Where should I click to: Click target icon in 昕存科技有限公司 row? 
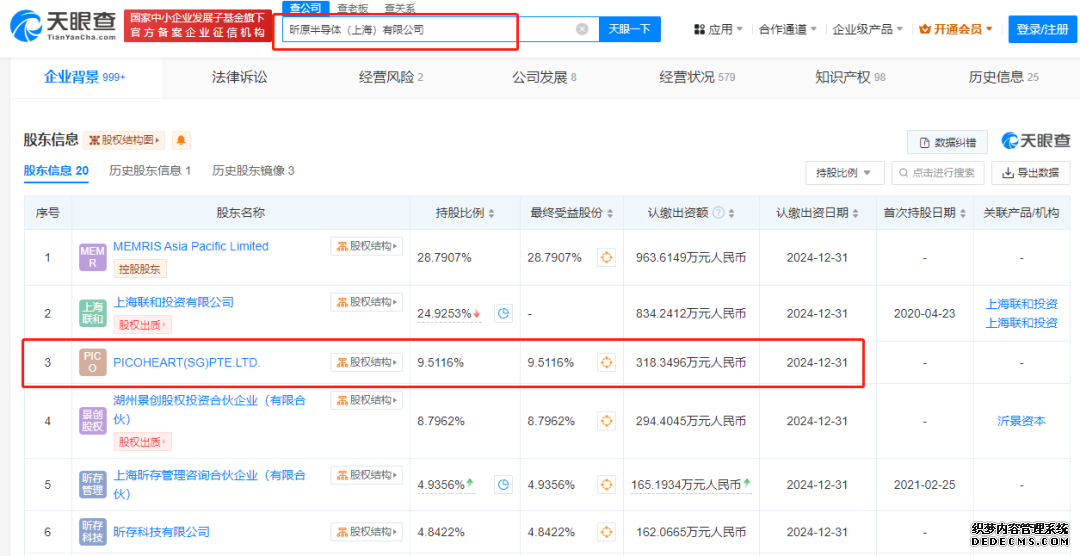pyautogui.click(x=606, y=532)
